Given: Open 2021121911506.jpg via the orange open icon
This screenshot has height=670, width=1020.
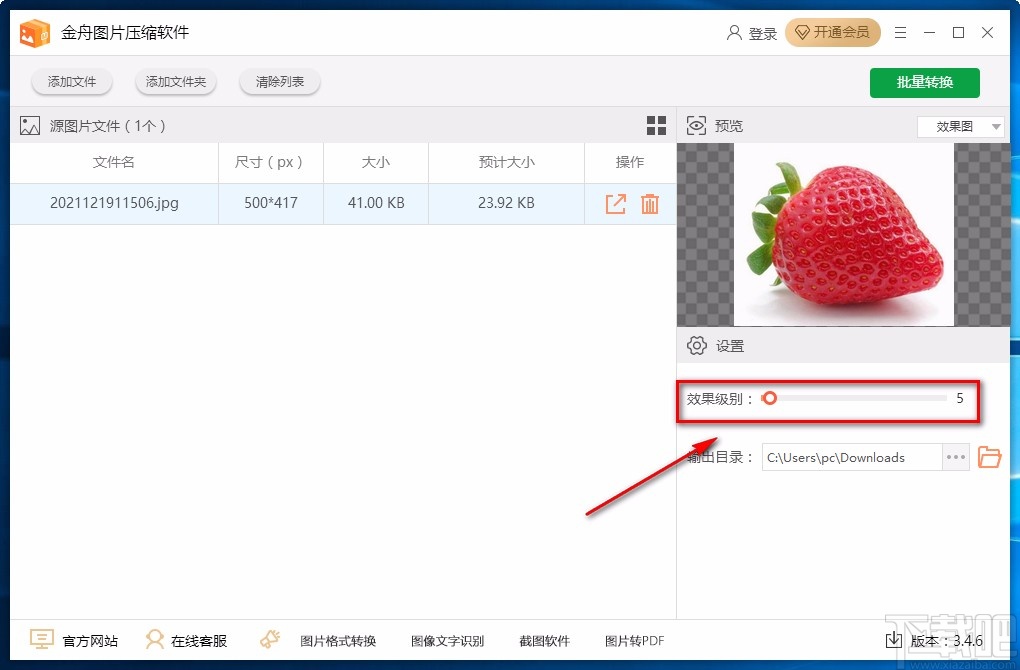Looking at the screenshot, I should tap(617, 203).
